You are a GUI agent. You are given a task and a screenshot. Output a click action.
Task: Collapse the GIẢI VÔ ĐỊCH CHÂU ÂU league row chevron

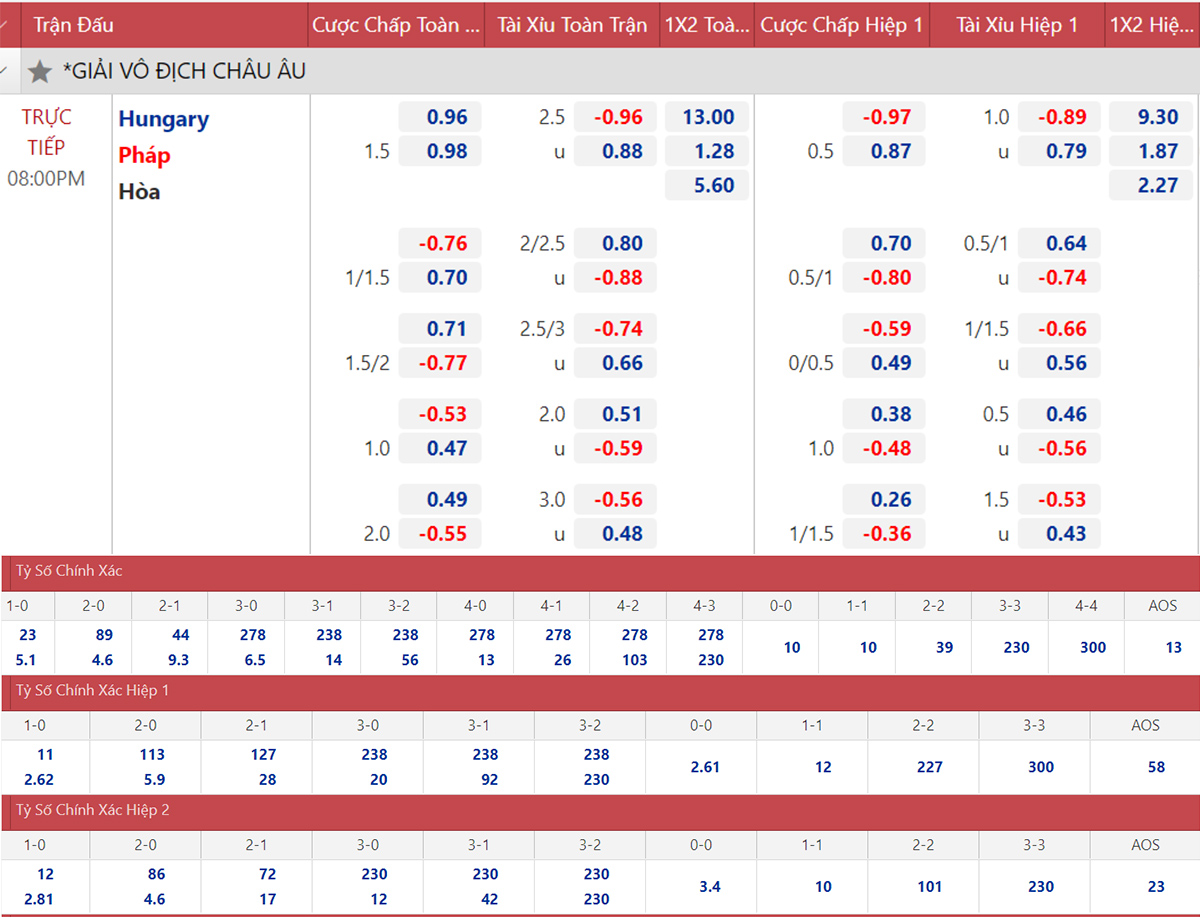(x=5, y=72)
